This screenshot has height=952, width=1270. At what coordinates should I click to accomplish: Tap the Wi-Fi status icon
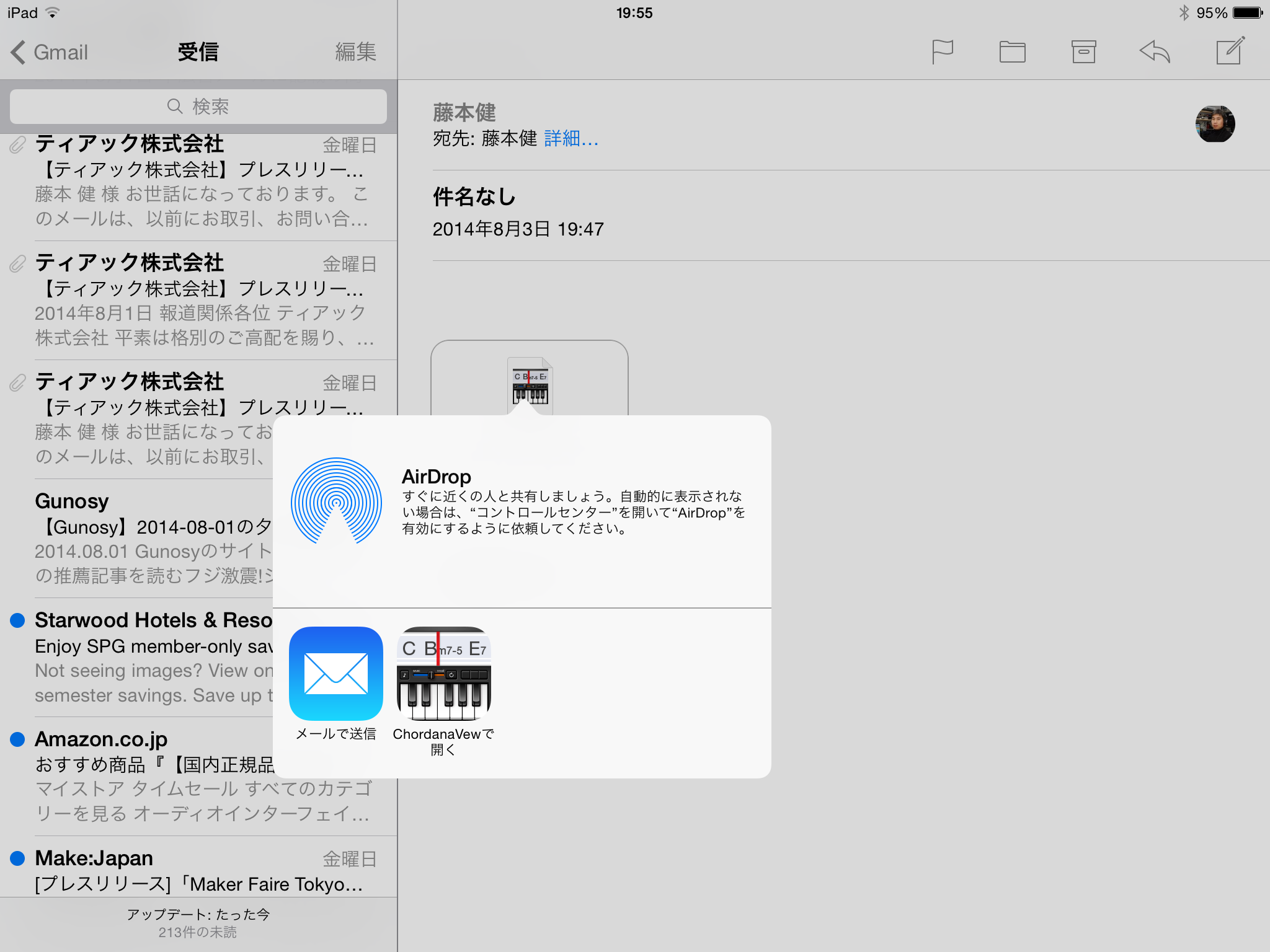click(53, 12)
